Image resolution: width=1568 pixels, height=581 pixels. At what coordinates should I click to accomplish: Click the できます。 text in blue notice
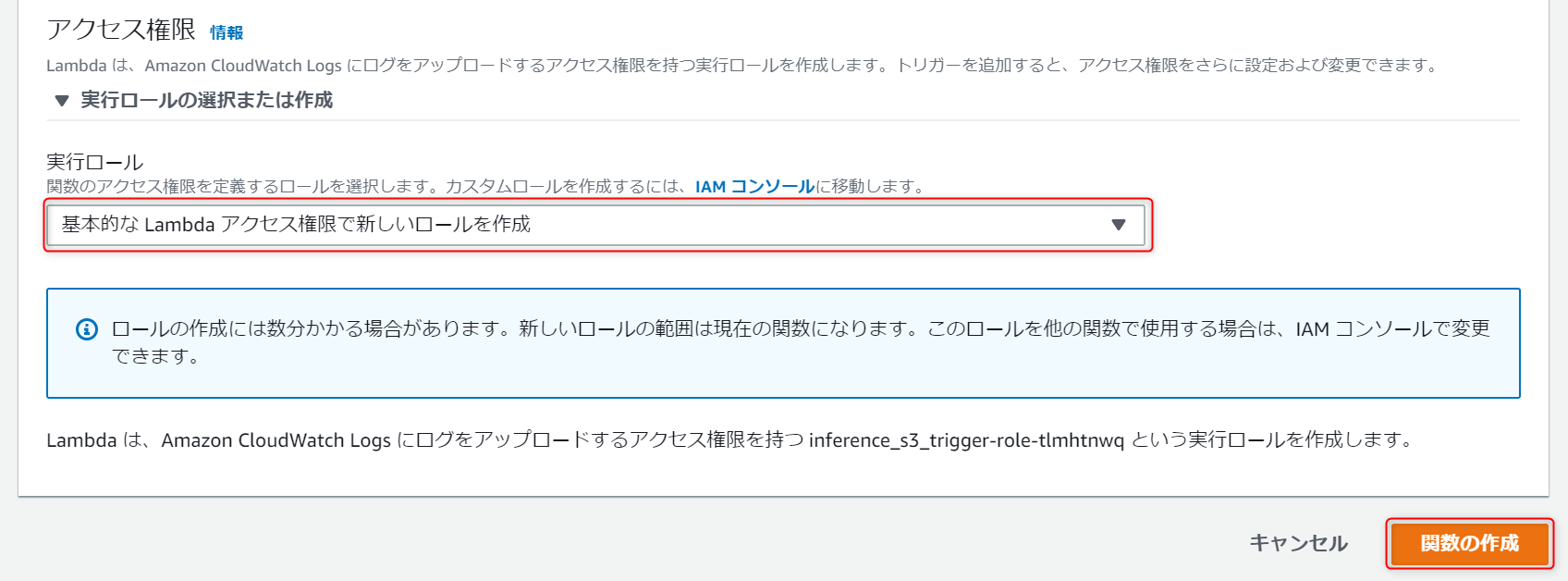(x=155, y=357)
